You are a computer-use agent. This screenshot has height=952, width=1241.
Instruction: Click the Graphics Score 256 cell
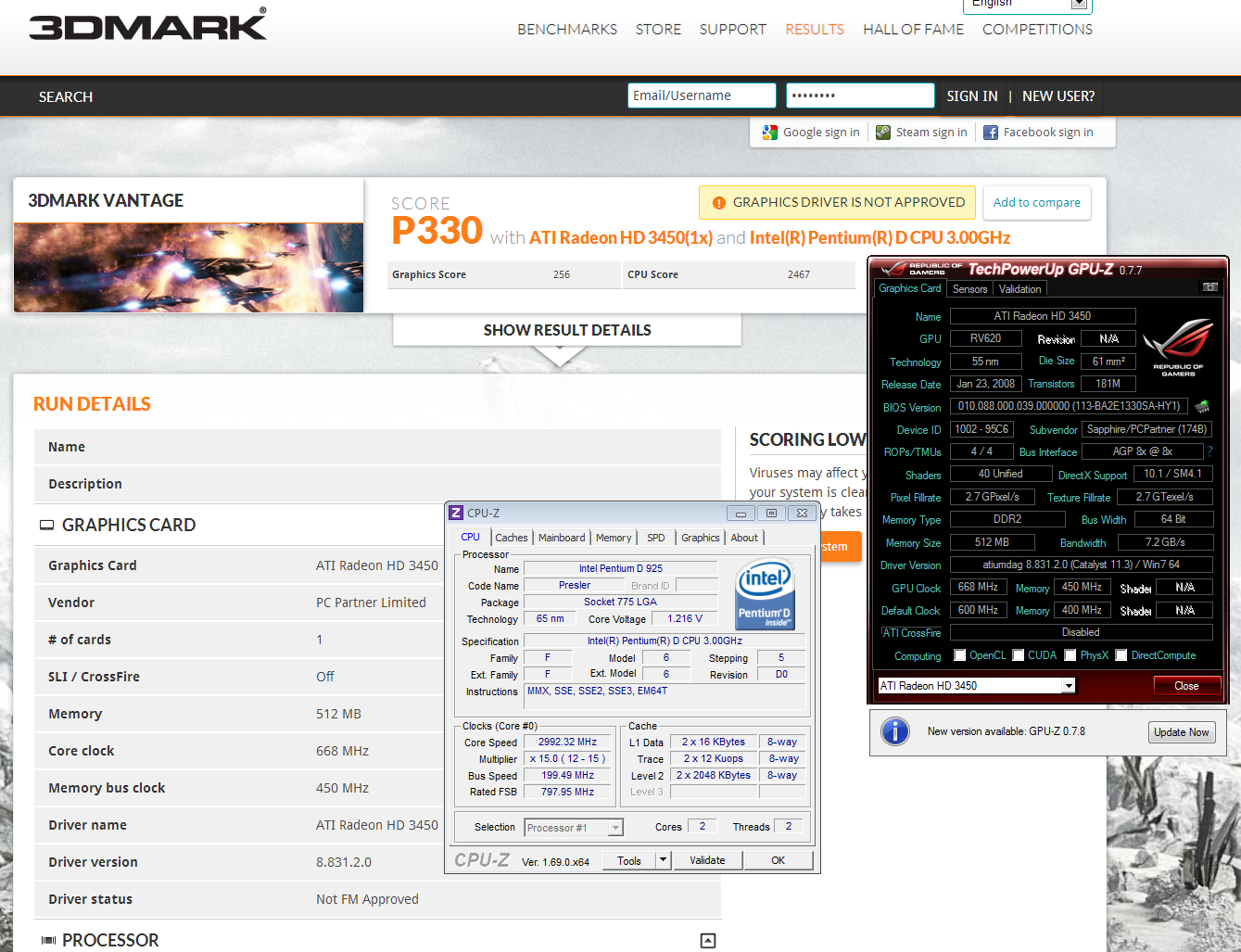tap(504, 275)
